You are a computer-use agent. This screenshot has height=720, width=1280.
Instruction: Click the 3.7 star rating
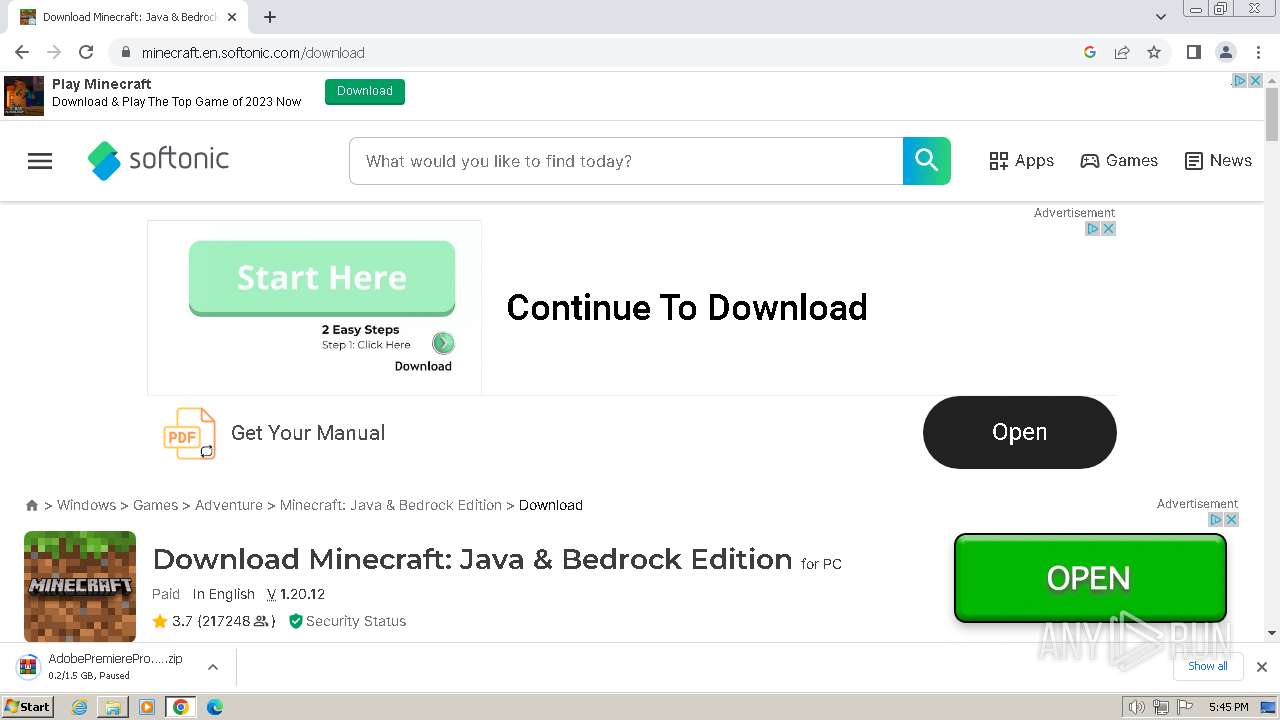pyautogui.click(x=172, y=621)
